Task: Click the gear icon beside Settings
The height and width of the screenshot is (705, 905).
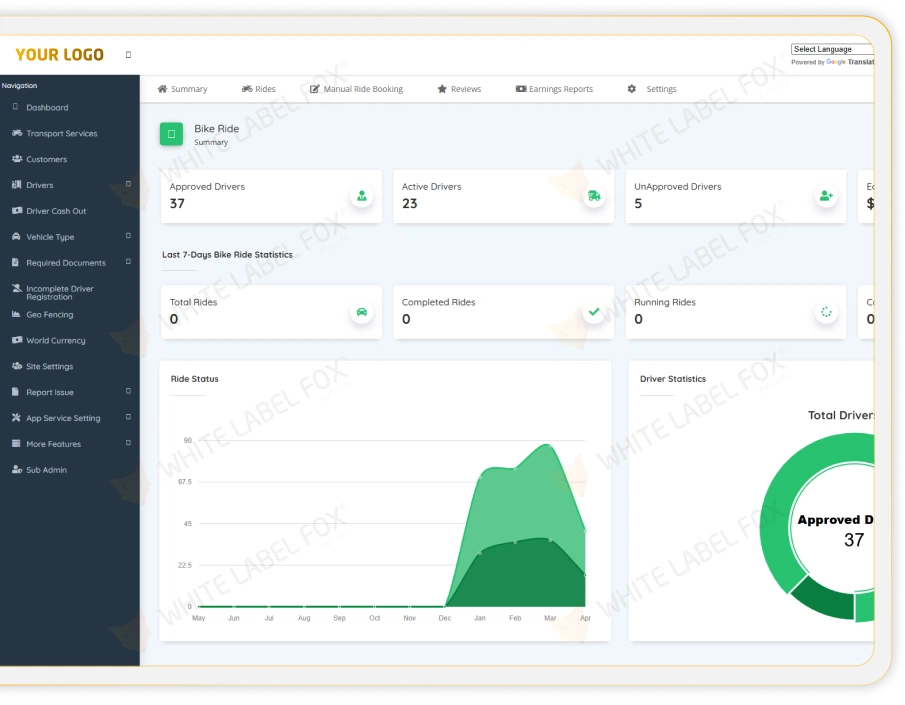Action: pos(632,89)
